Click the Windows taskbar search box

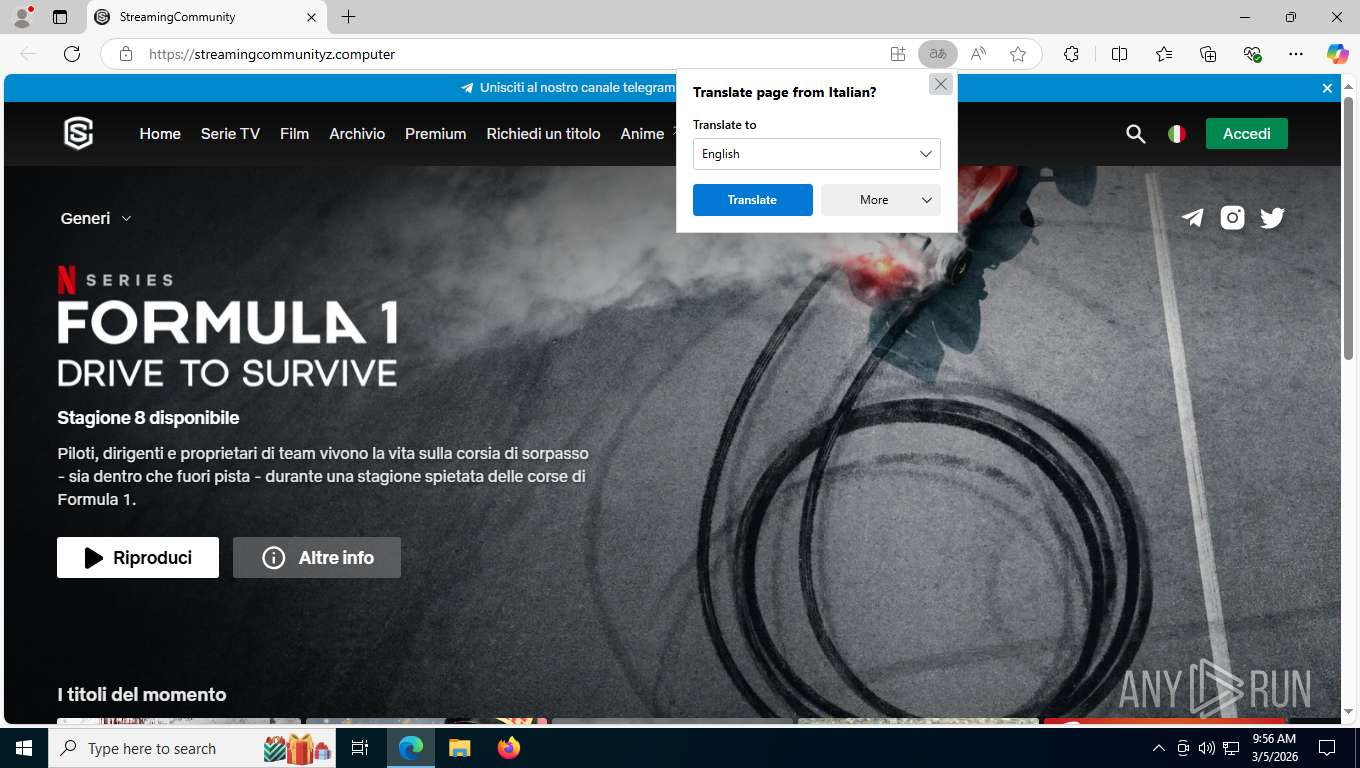[x=194, y=748]
